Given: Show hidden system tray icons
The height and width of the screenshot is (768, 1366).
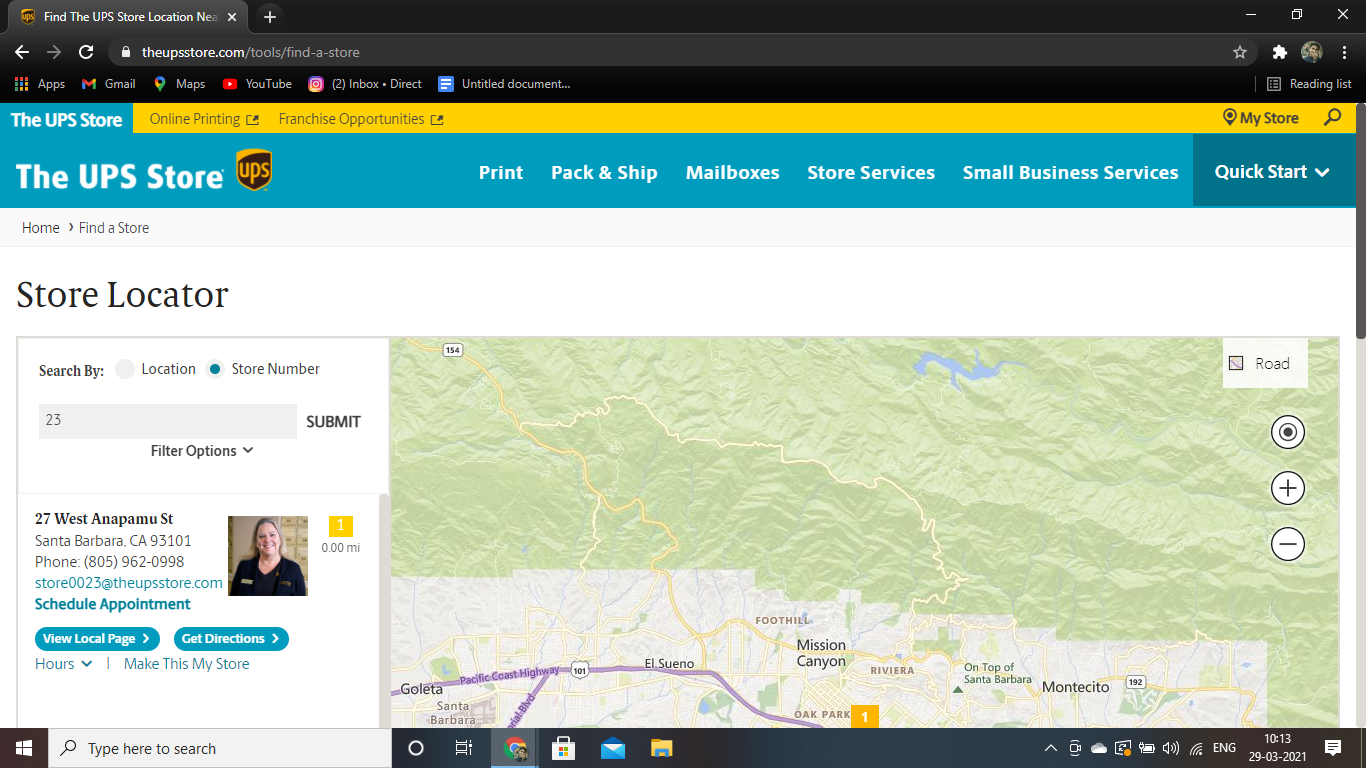Looking at the screenshot, I should click(1050, 748).
